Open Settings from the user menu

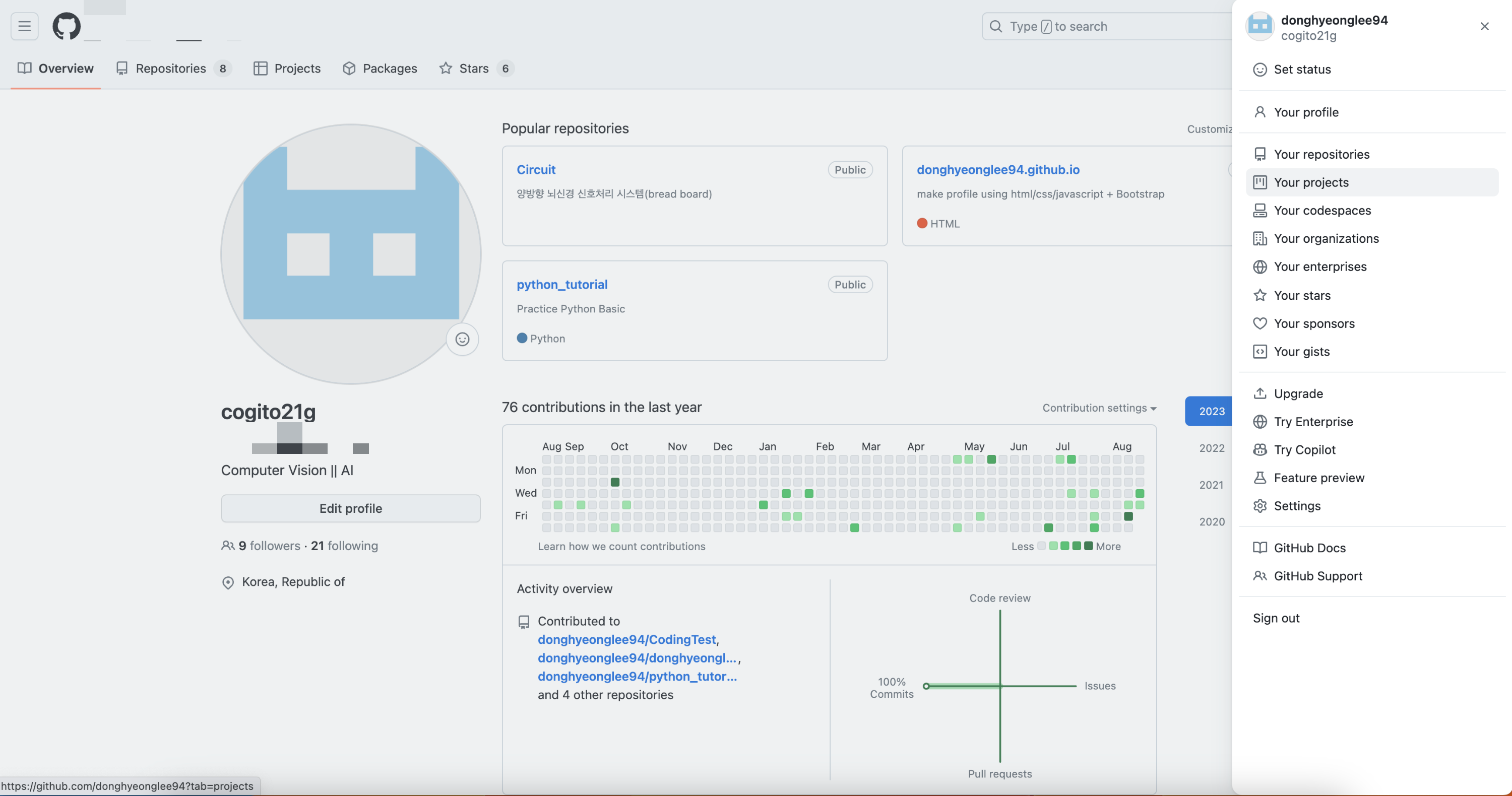[x=1297, y=506]
